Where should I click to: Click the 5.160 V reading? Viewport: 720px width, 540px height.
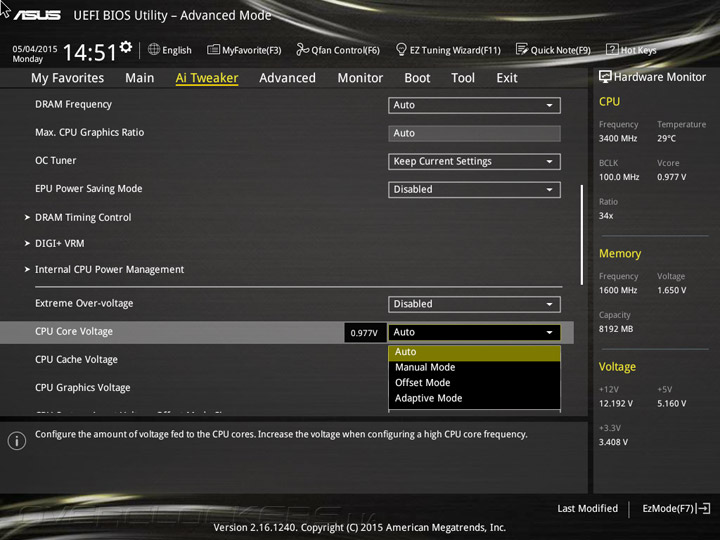click(671, 404)
